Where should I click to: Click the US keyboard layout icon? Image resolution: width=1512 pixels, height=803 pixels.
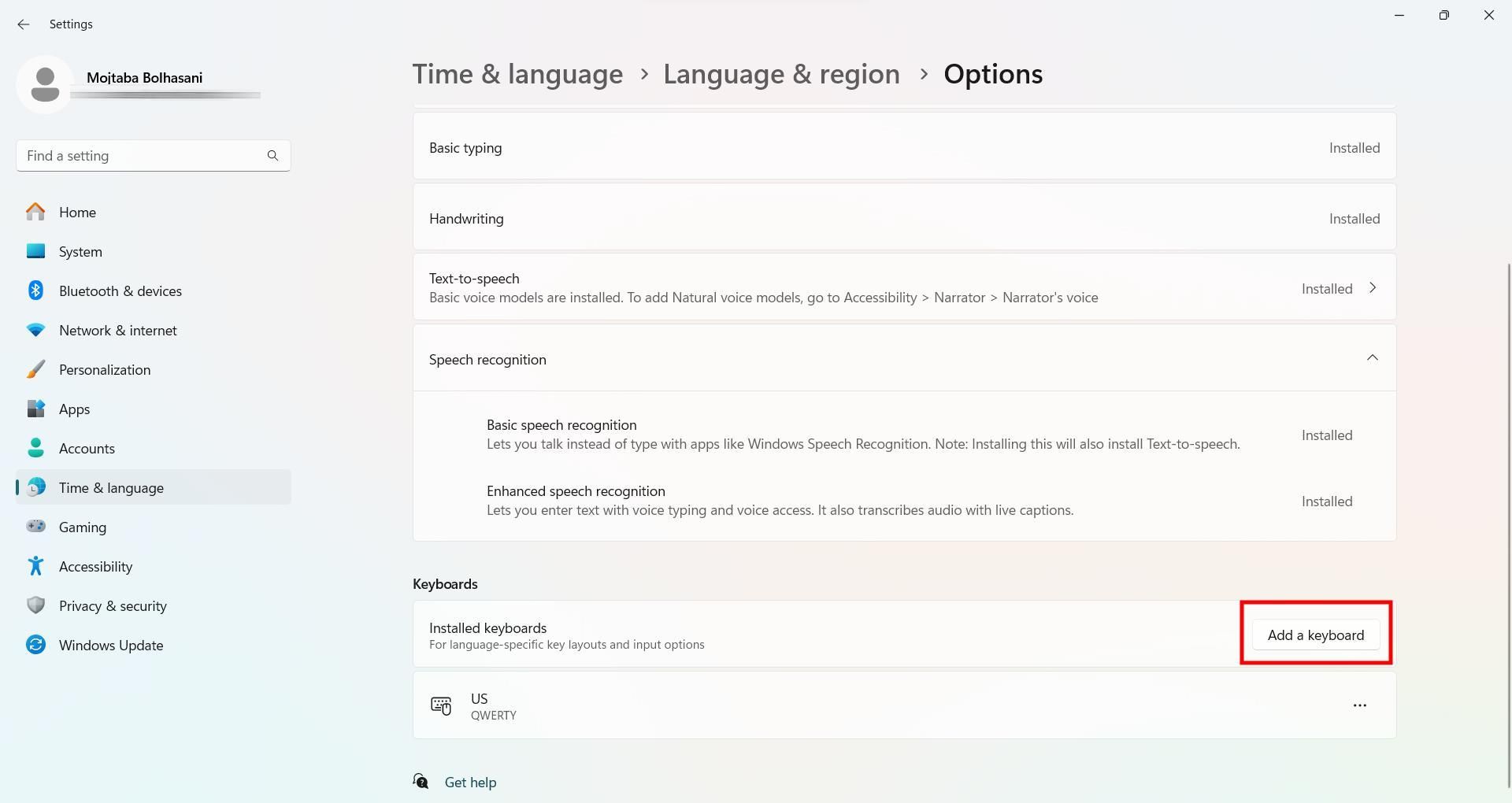(441, 705)
